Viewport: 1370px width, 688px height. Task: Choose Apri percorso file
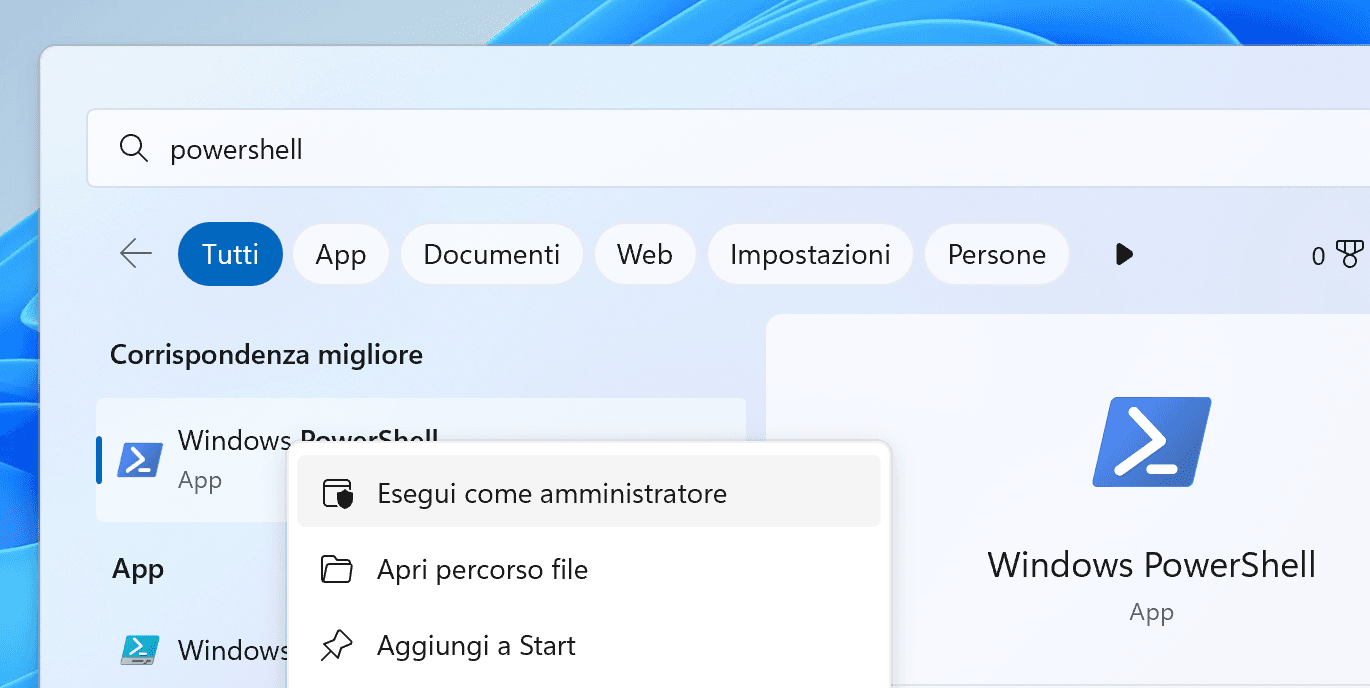(588, 569)
